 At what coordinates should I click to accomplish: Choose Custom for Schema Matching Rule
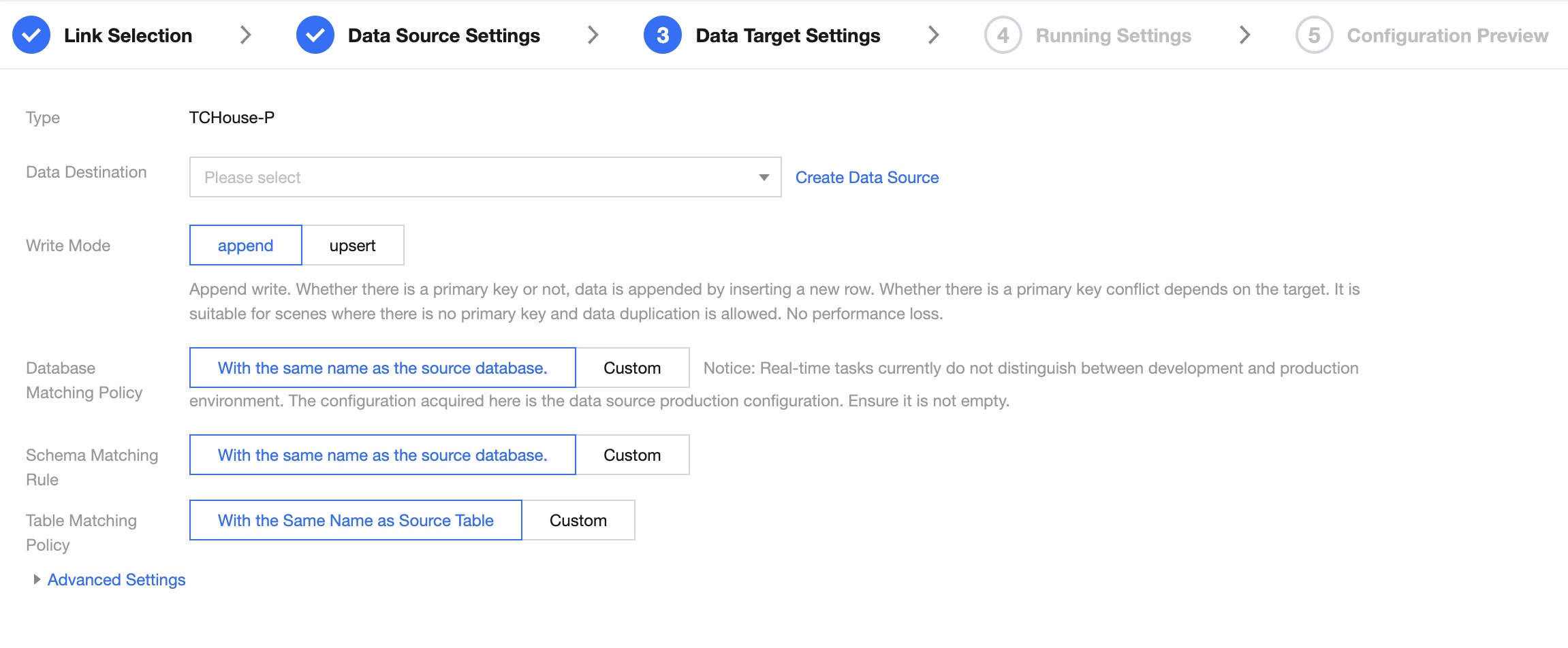[631, 455]
